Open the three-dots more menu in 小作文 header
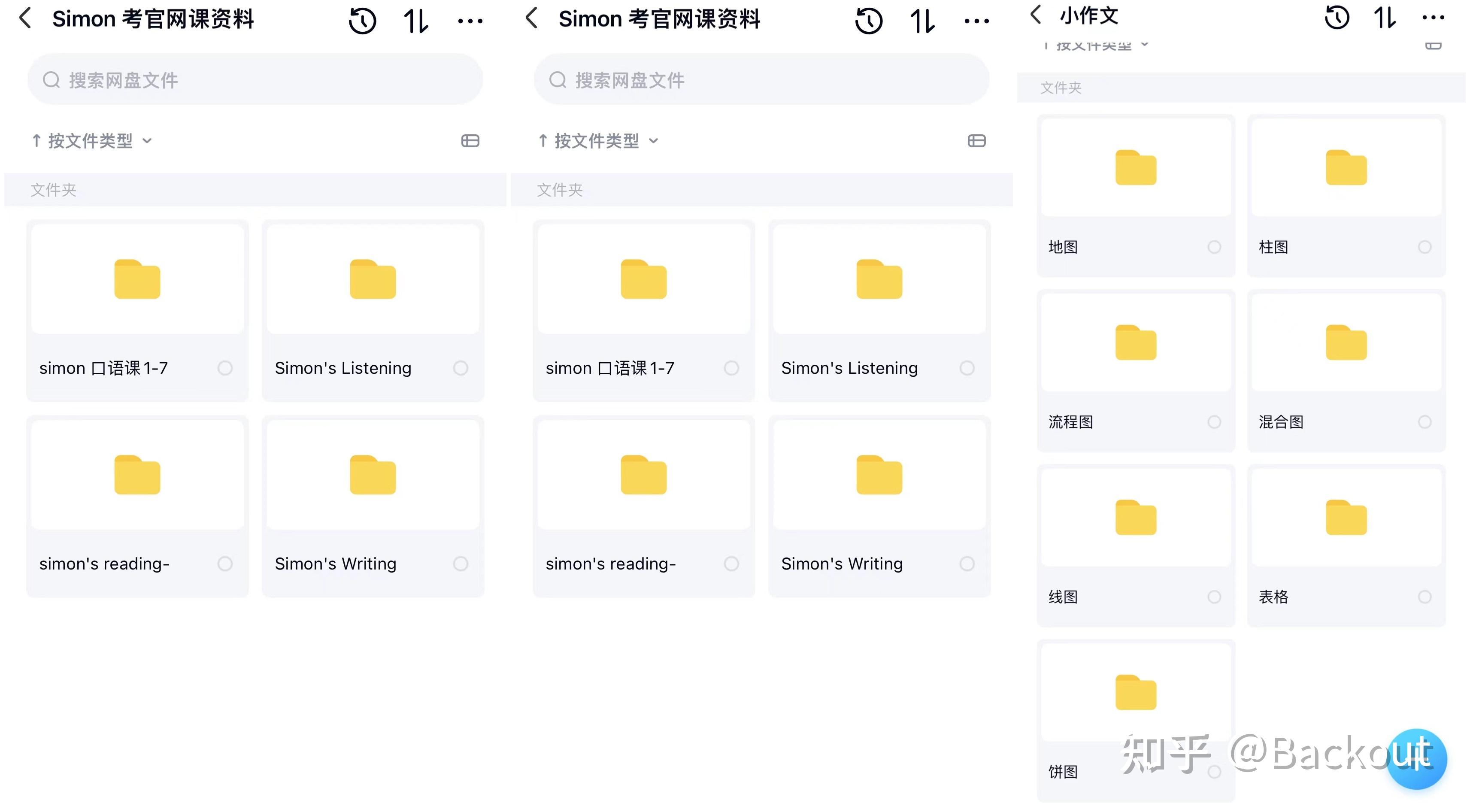This screenshot has height=812, width=1470. coord(1433,17)
